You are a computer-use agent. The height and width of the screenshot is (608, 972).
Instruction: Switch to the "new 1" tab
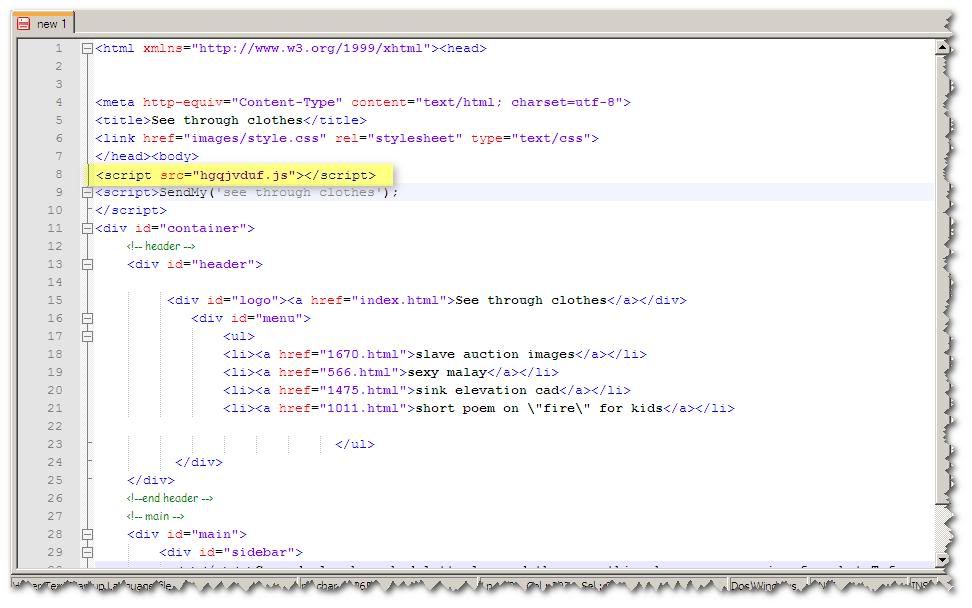(x=43, y=24)
